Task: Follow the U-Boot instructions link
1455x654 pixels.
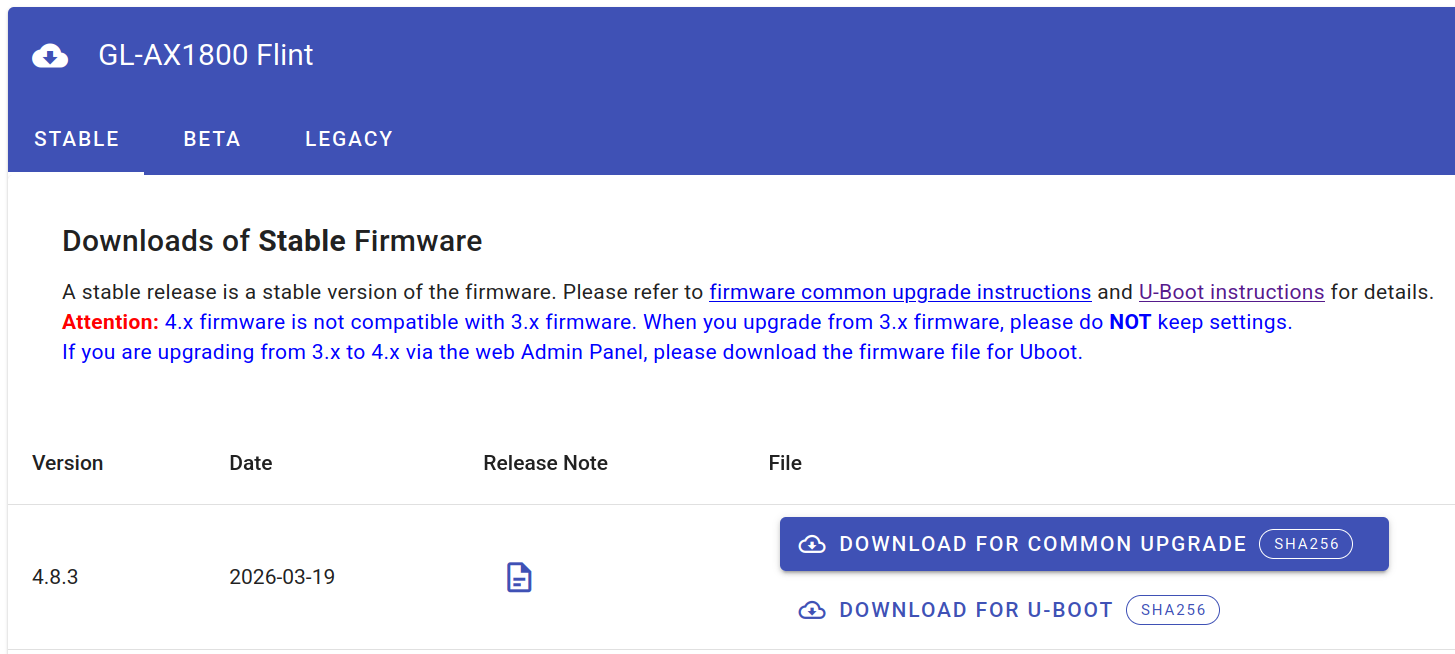Action: tap(1232, 292)
